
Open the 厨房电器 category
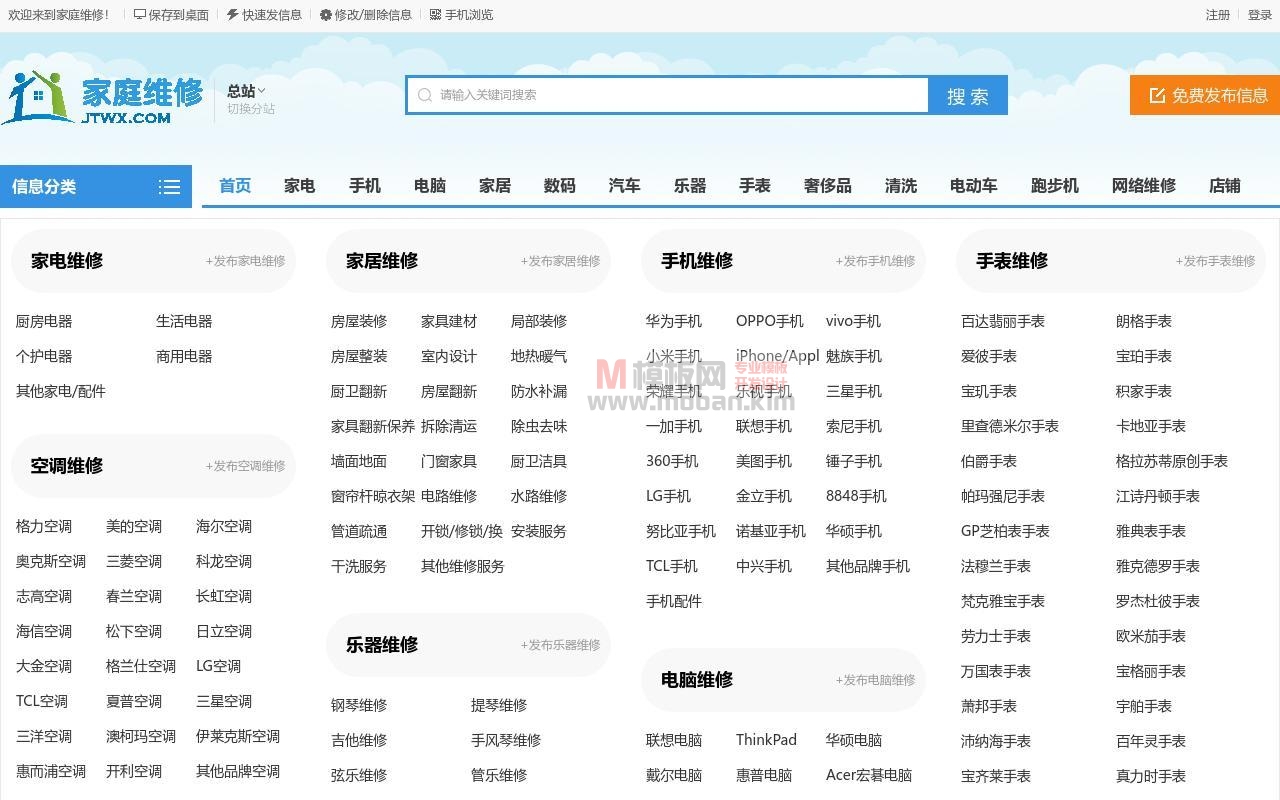point(44,321)
